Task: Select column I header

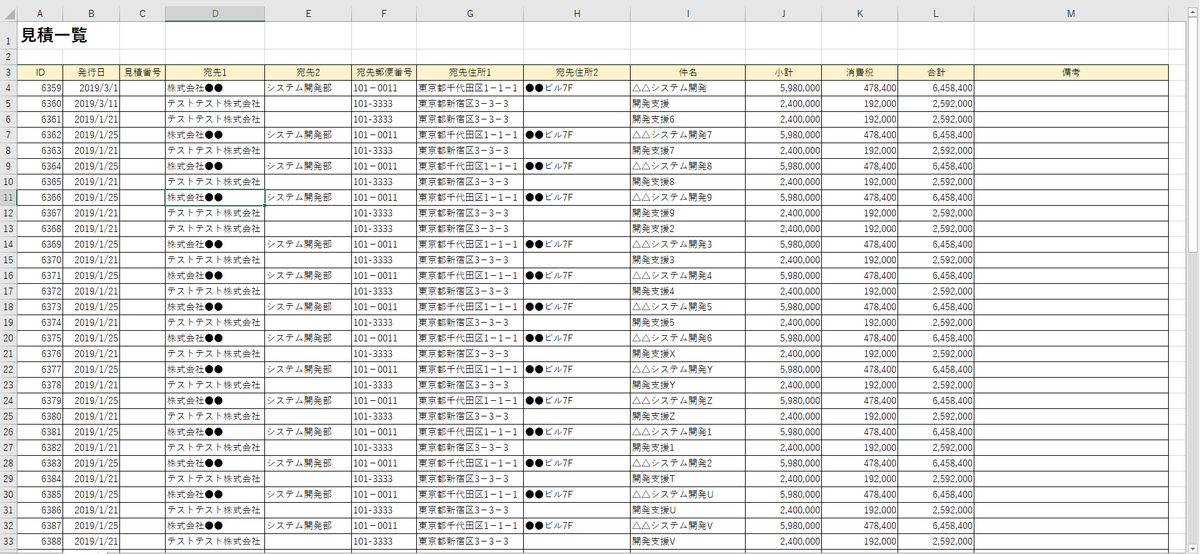Action: 688,14
